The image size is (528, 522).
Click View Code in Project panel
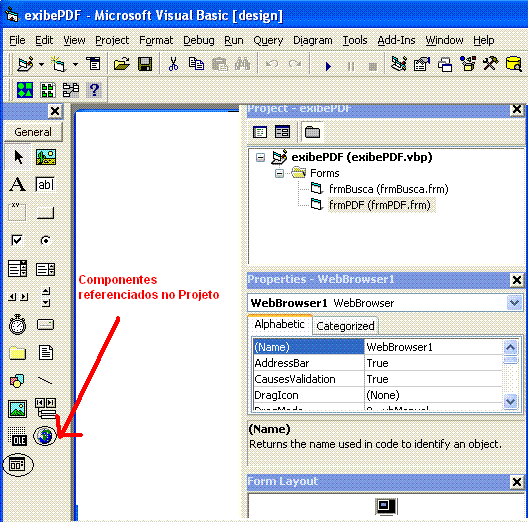(260, 132)
